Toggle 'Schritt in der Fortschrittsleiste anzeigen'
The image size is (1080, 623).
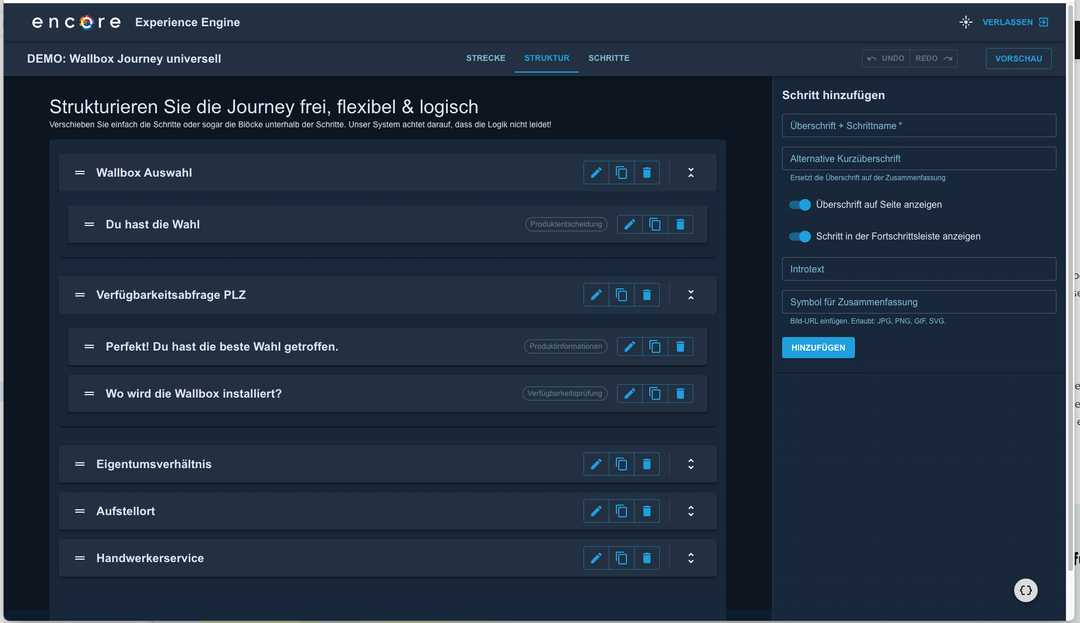pyautogui.click(x=799, y=236)
